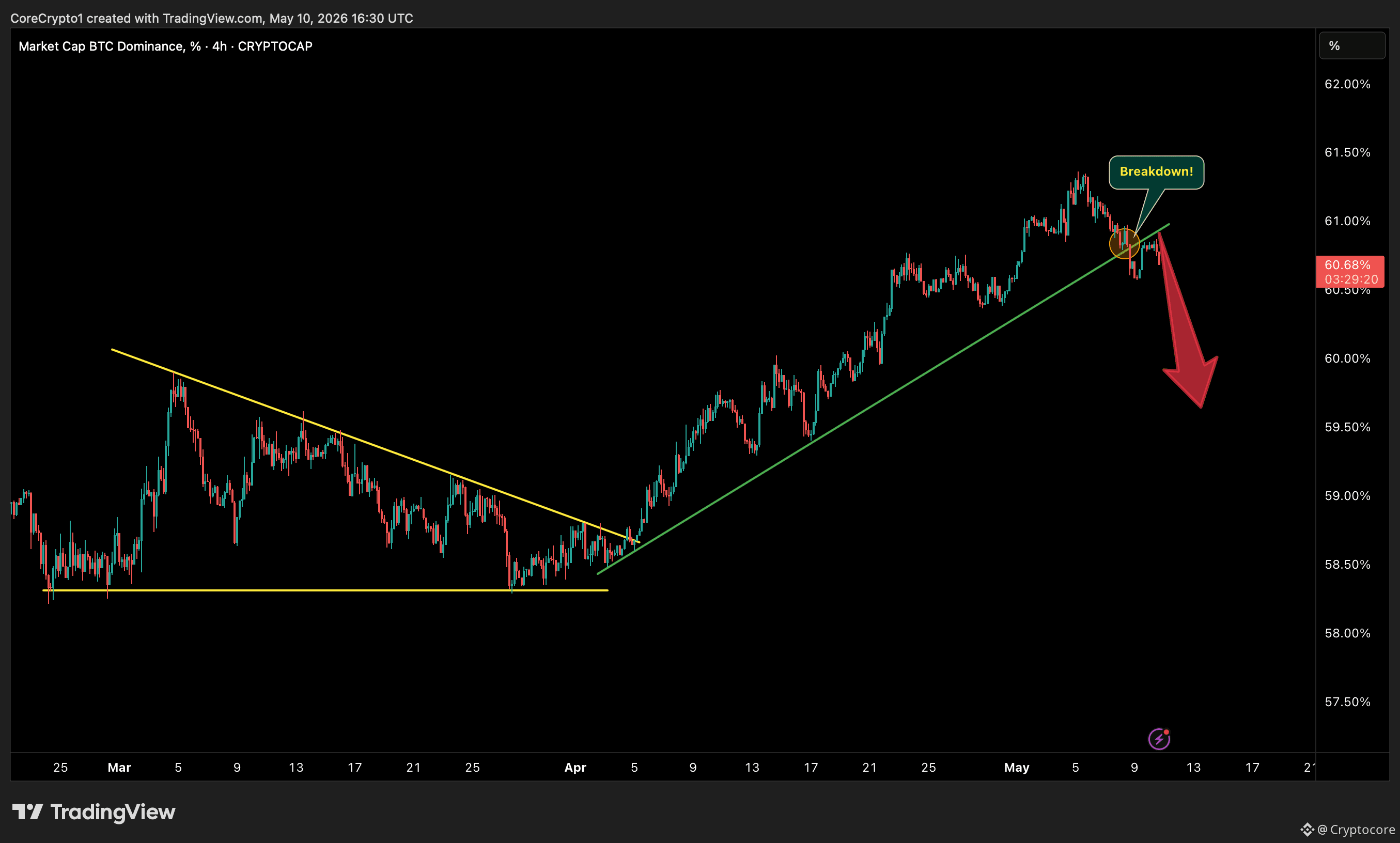
Task: Click the 03:29:20 candle countdown timer
Action: click(1351, 279)
